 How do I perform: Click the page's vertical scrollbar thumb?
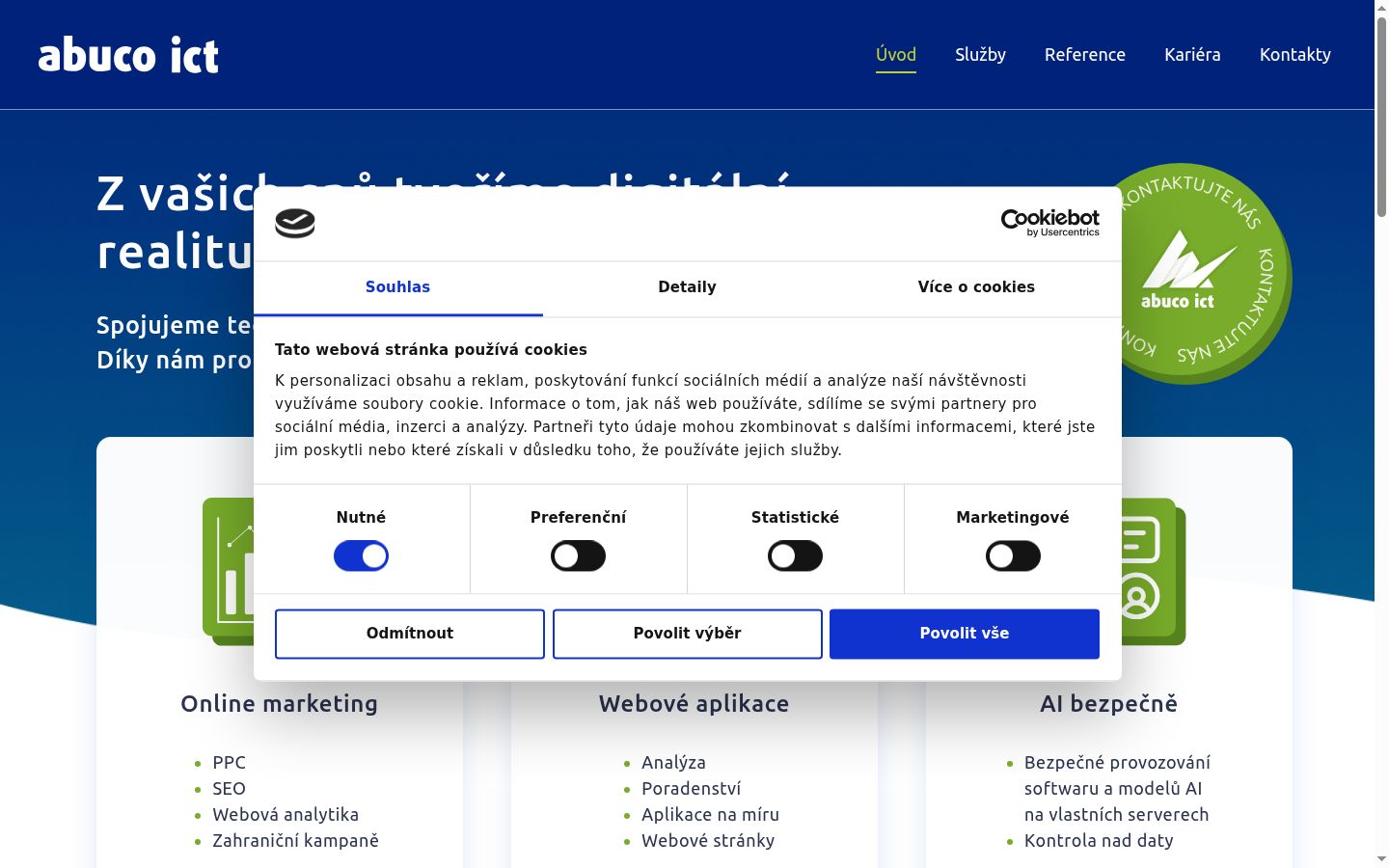1381,116
